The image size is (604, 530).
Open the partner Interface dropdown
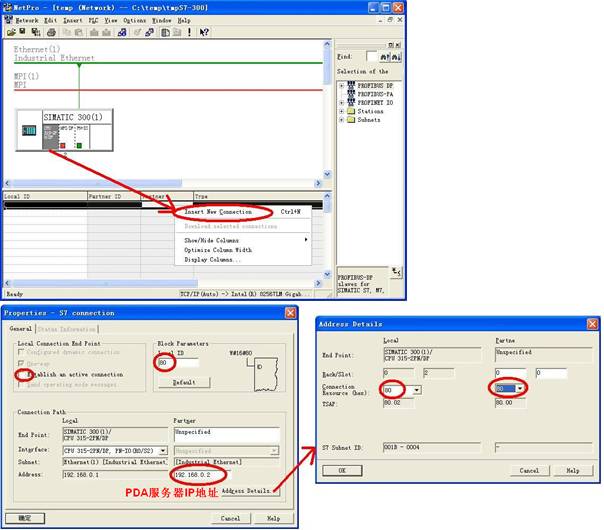pos(274,451)
